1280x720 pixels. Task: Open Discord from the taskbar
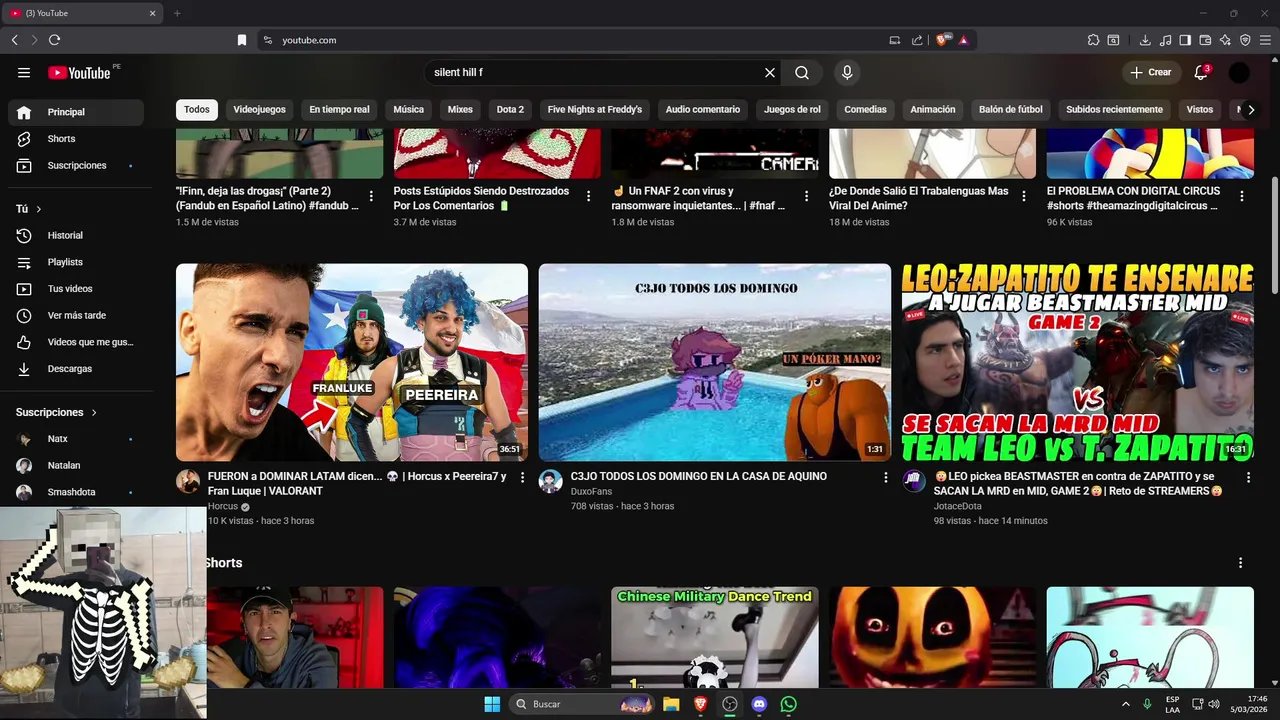[x=759, y=704]
